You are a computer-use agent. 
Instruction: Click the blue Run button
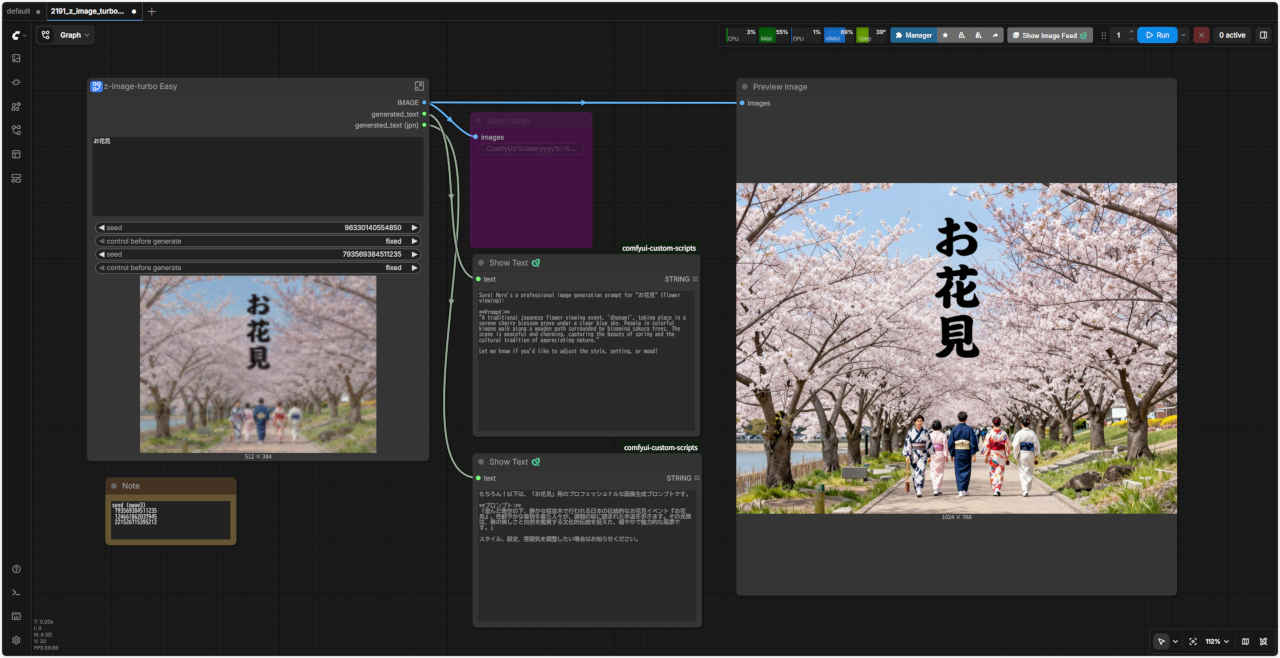[x=1156, y=35]
